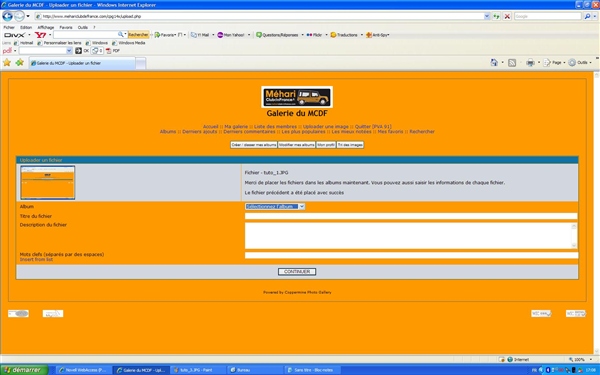
Task: Expand the address bar history dropdown
Action: (x=487, y=16)
